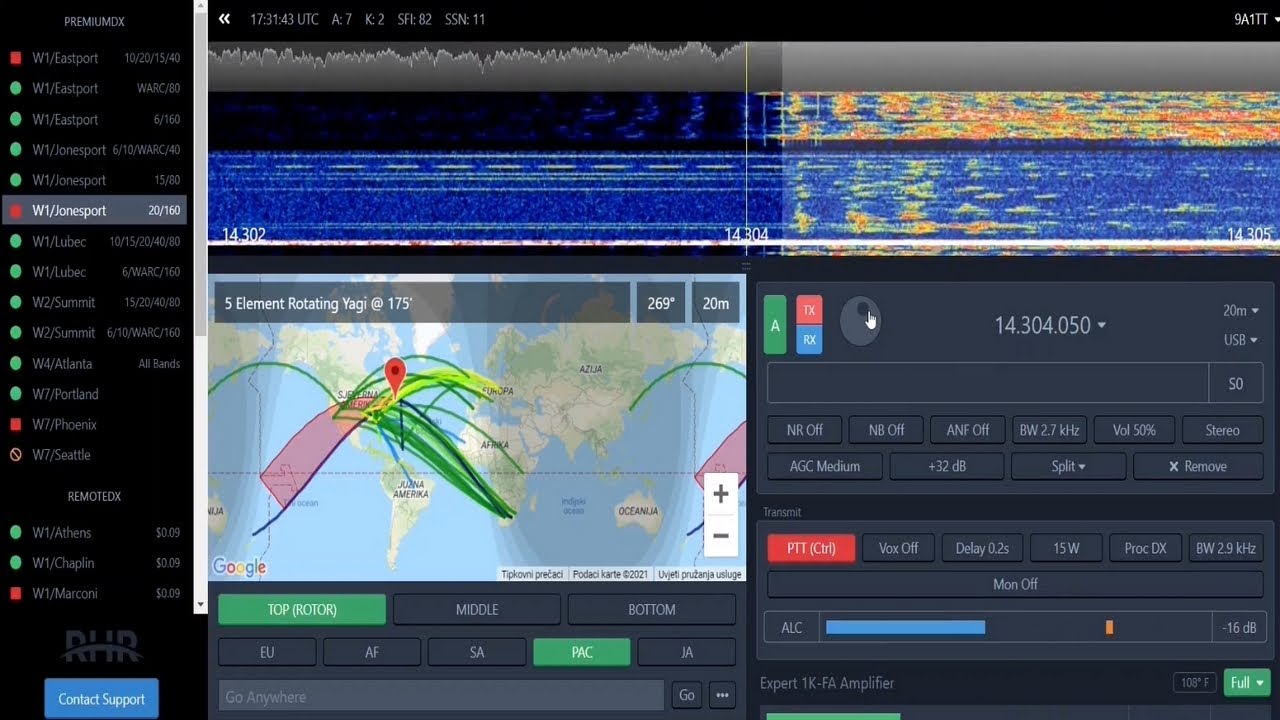Toggle noise reduction NR Off
The height and width of the screenshot is (720, 1280).
pos(804,431)
